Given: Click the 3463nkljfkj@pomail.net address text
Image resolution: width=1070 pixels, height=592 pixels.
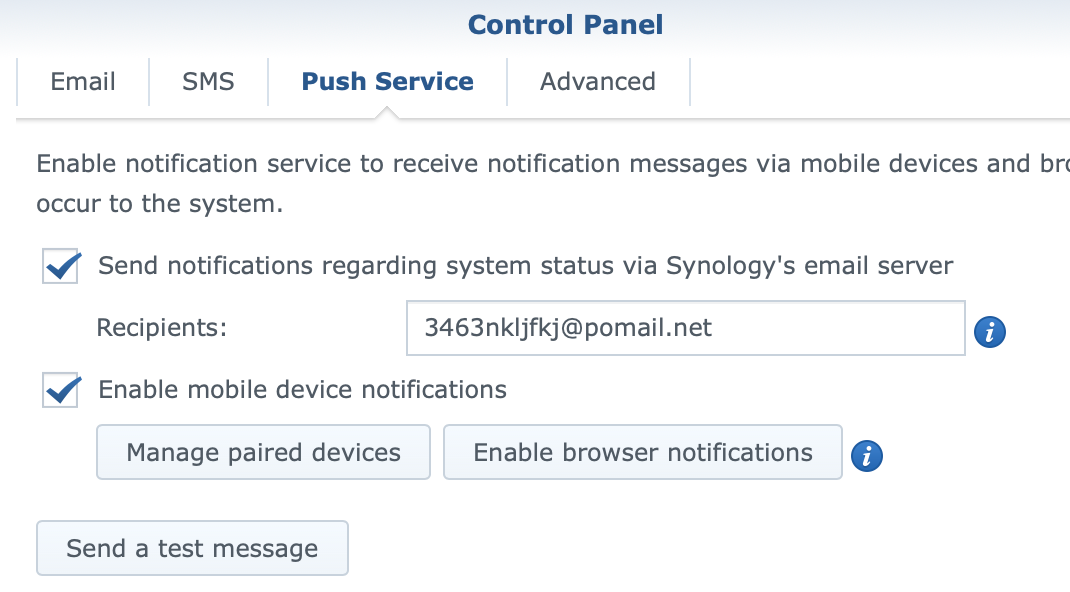Looking at the screenshot, I should 568,328.
